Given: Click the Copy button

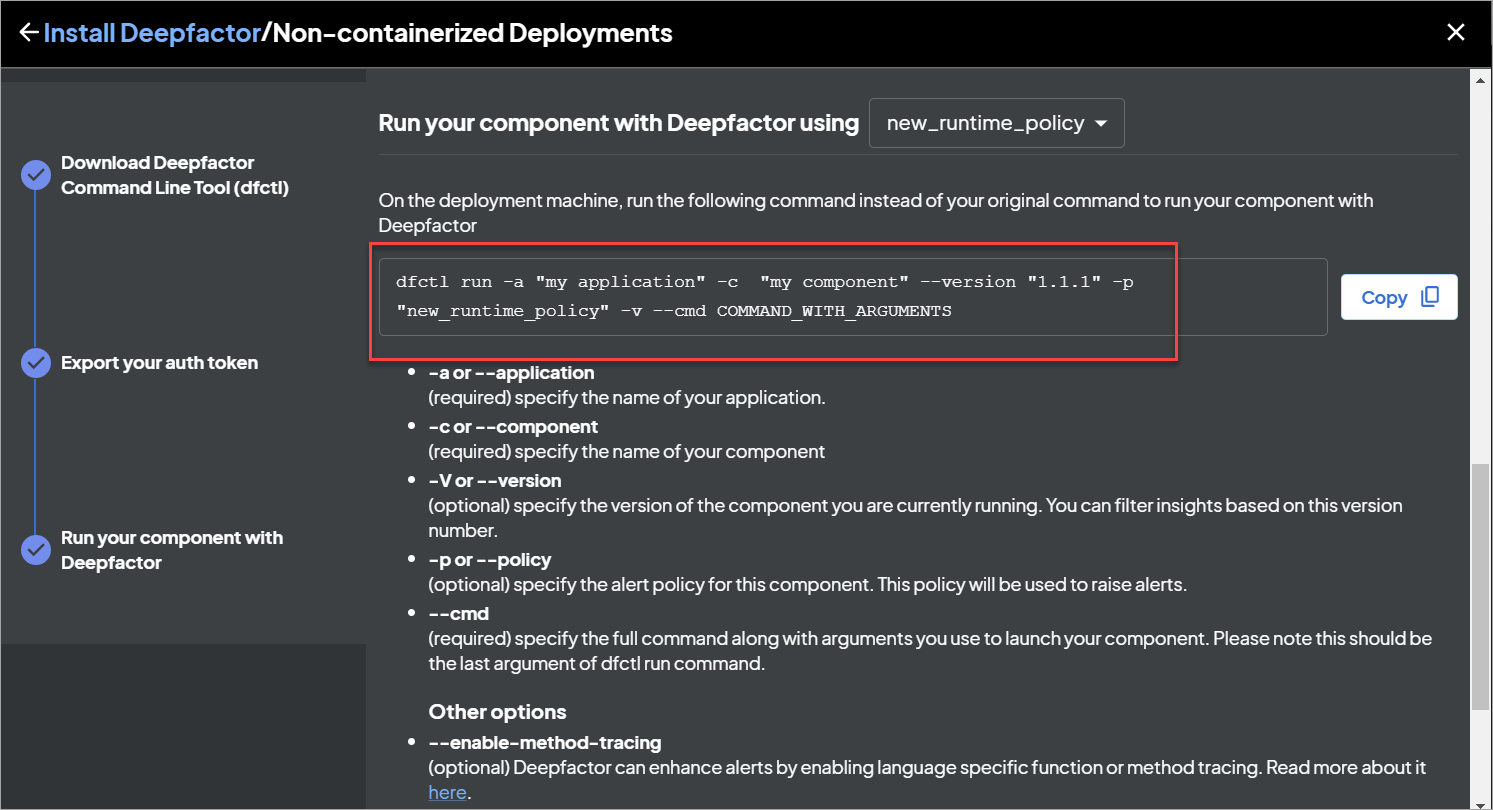Looking at the screenshot, I should (x=1399, y=297).
